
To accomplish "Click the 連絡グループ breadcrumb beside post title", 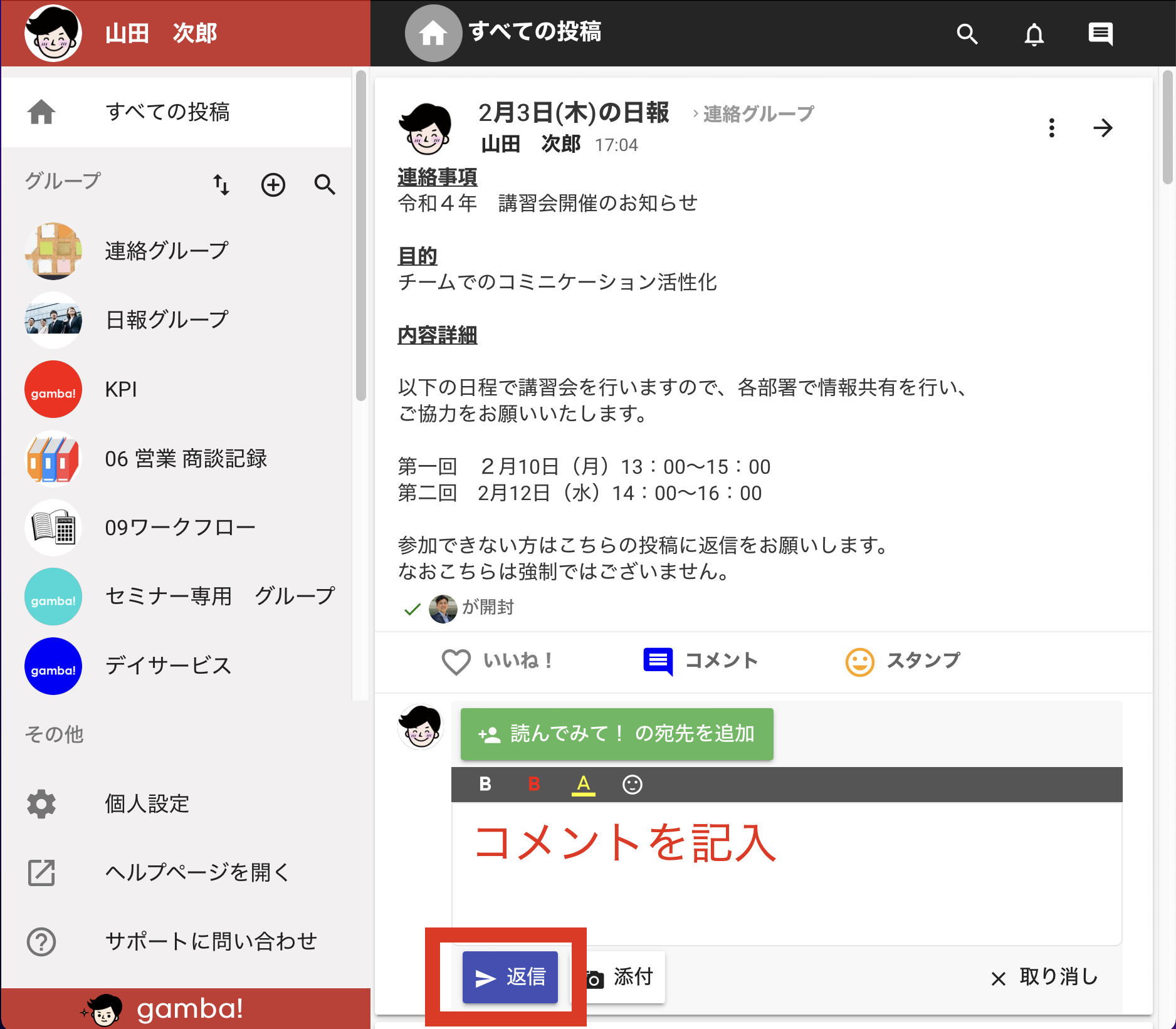I will pyautogui.click(x=759, y=113).
